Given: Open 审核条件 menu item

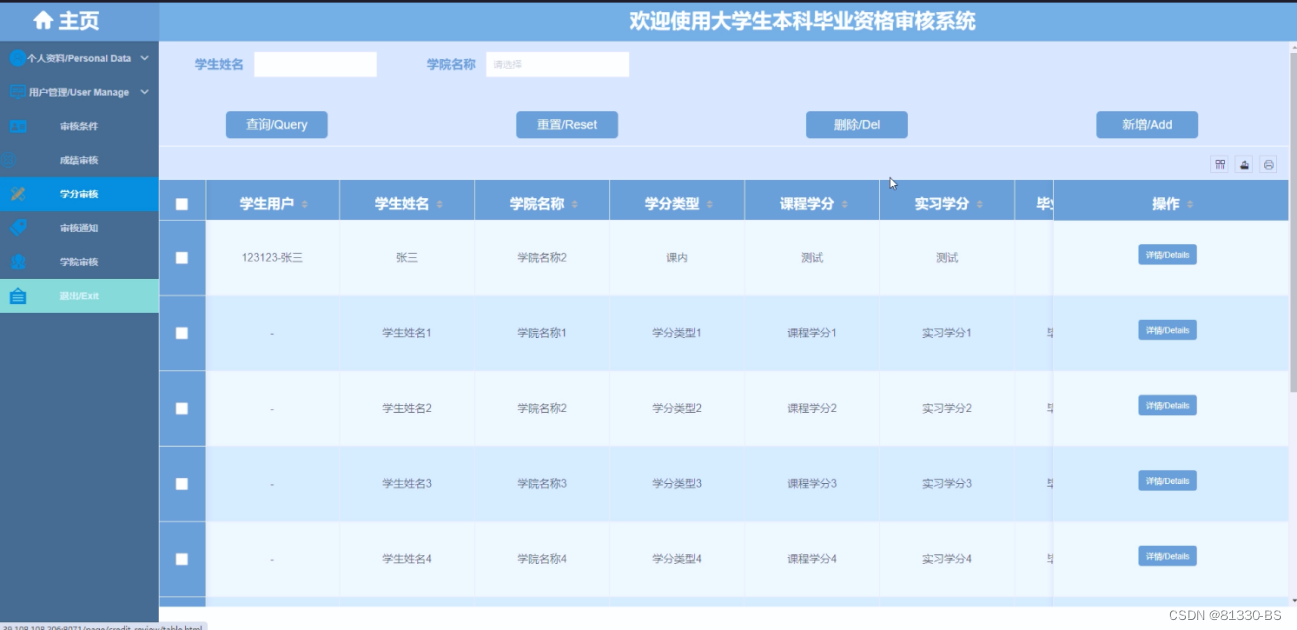Looking at the screenshot, I should click(79, 126).
